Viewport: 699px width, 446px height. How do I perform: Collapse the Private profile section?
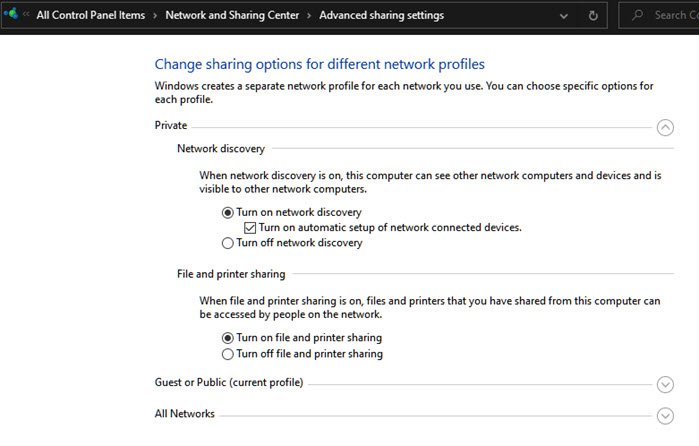pyautogui.click(x=666, y=127)
